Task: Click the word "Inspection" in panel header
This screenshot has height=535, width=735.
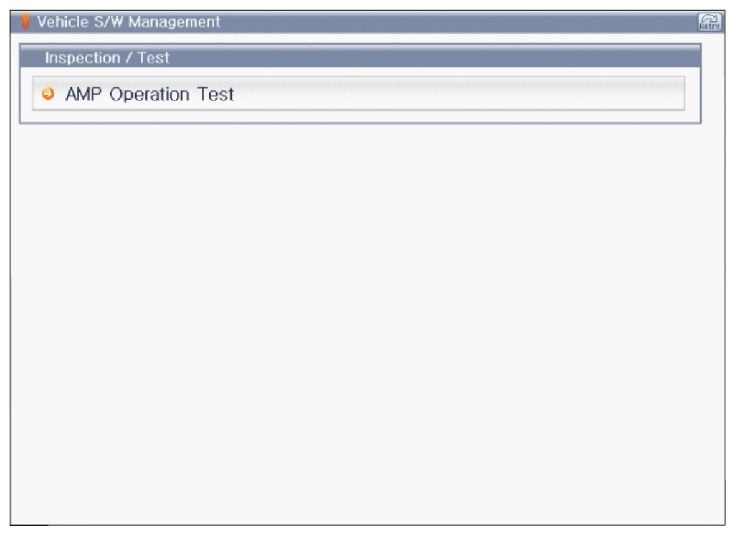Action: (82, 58)
